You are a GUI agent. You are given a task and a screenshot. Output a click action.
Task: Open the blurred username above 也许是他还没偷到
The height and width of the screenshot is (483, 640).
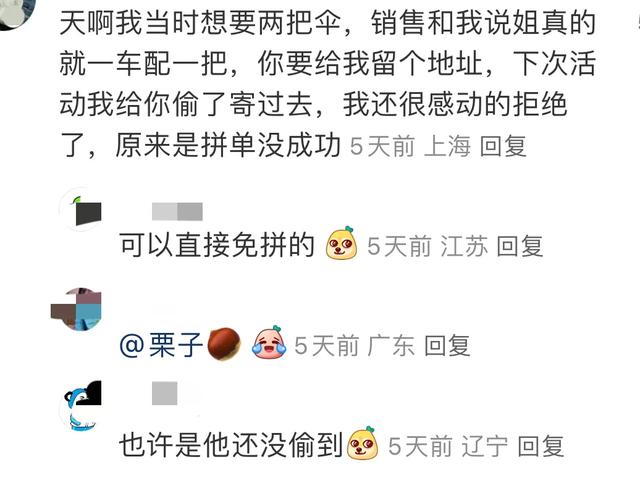(165, 393)
